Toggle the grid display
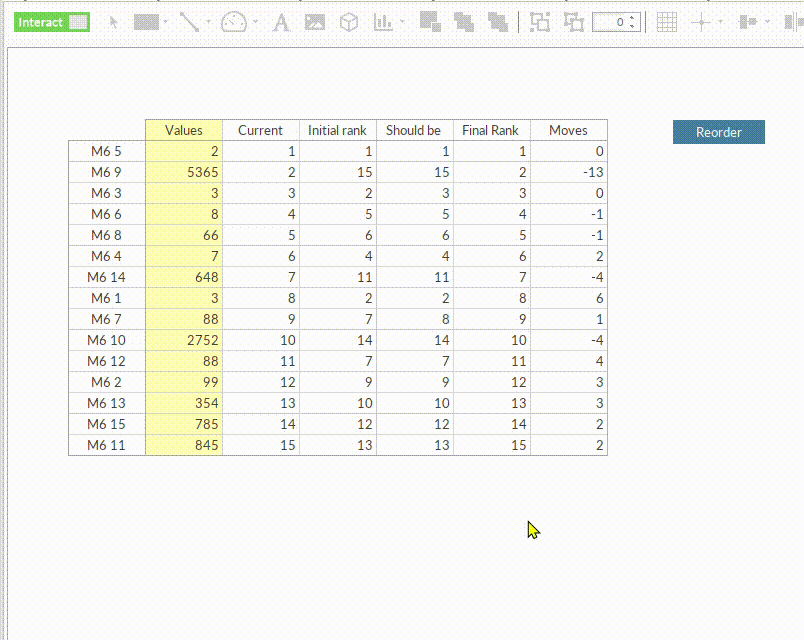 click(666, 21)
